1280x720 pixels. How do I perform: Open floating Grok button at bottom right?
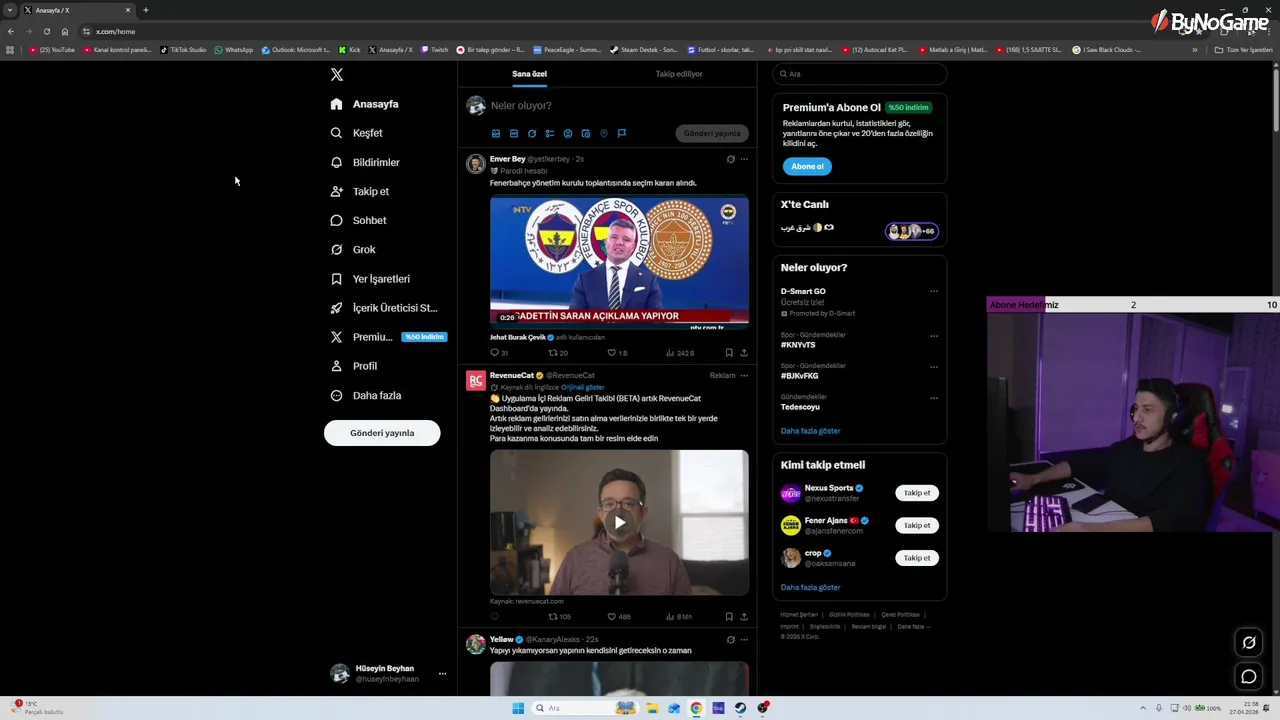(1249, 643)
